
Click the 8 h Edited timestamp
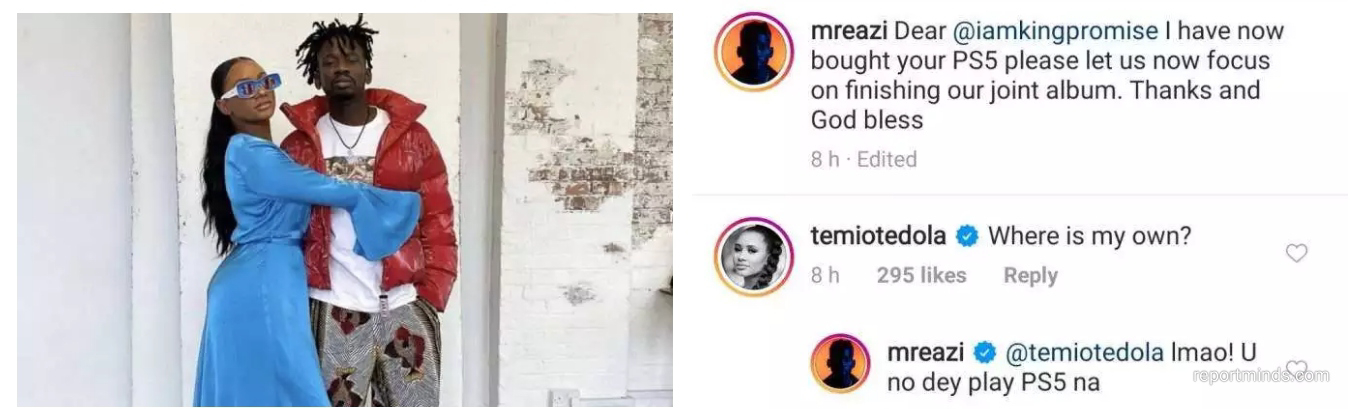click(863, 159)
